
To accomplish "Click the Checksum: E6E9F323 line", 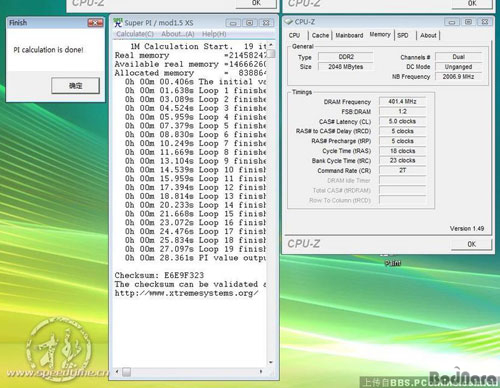I will (159, 275).
